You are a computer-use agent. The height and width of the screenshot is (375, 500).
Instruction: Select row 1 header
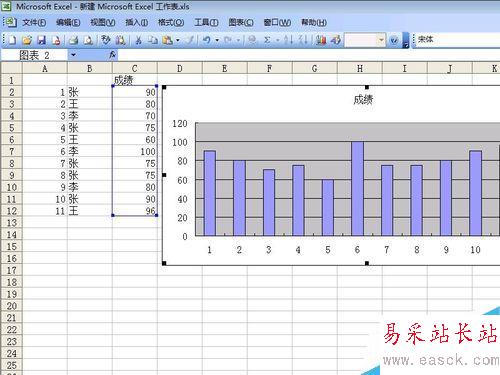click(11, 80)
